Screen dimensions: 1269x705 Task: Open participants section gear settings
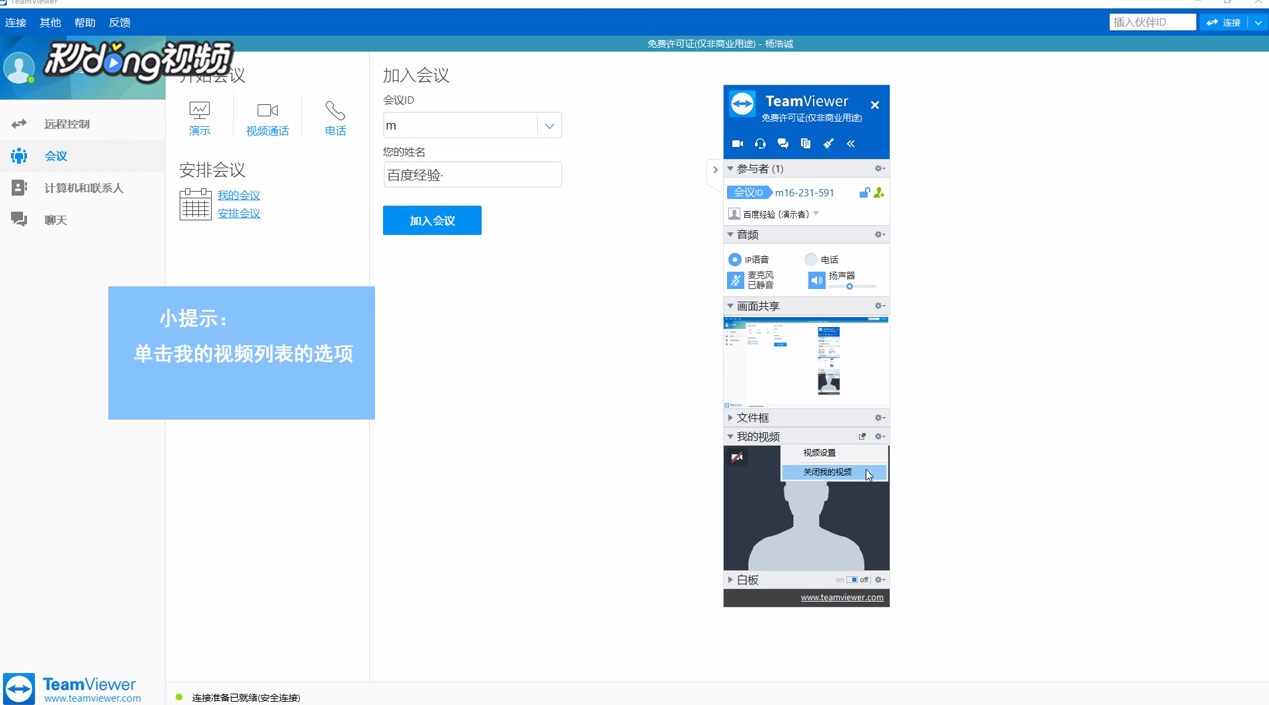coord(879,169)
